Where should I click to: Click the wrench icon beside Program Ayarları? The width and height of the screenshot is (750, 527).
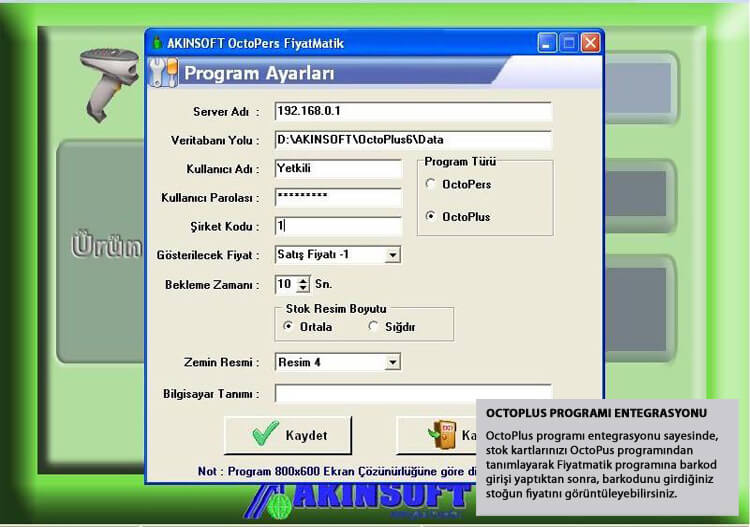[163, 73]
